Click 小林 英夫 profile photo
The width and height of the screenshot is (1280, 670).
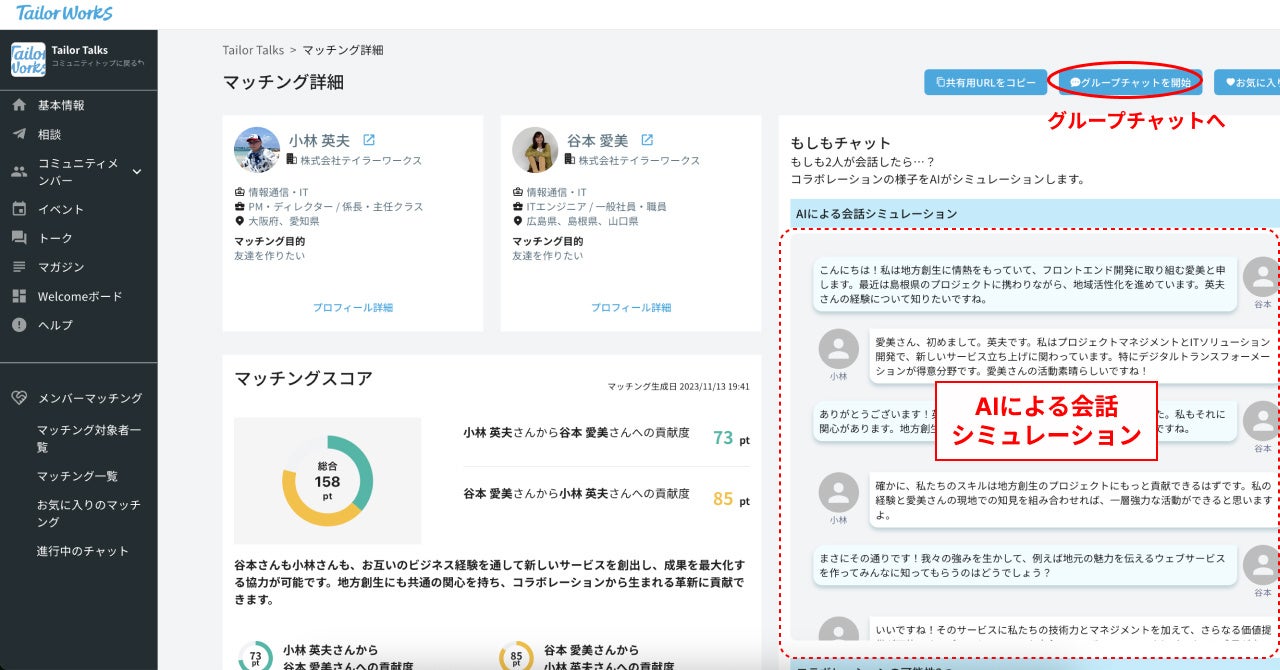tap(257, 150)
